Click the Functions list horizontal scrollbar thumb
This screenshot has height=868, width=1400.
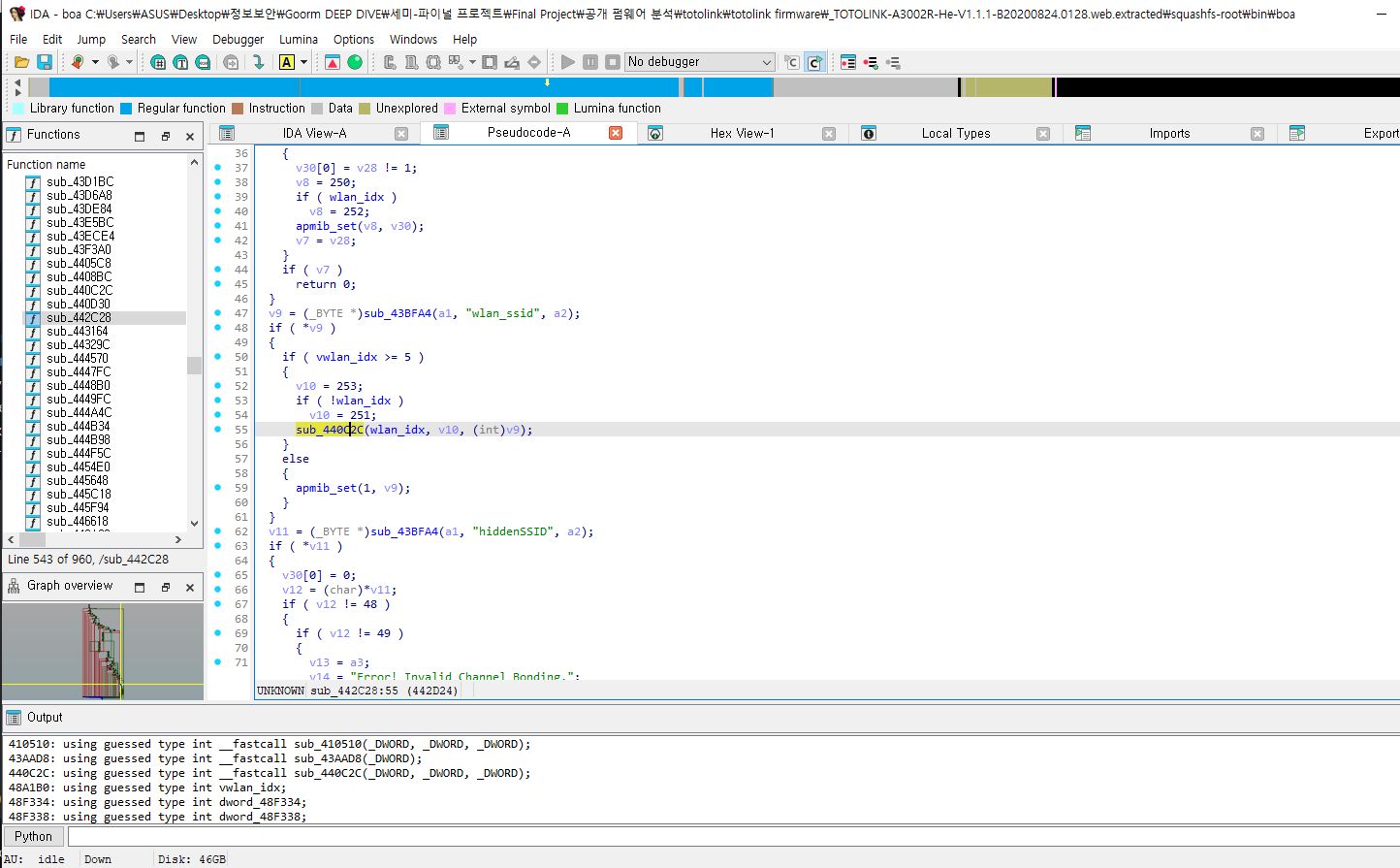coord(32,539)
